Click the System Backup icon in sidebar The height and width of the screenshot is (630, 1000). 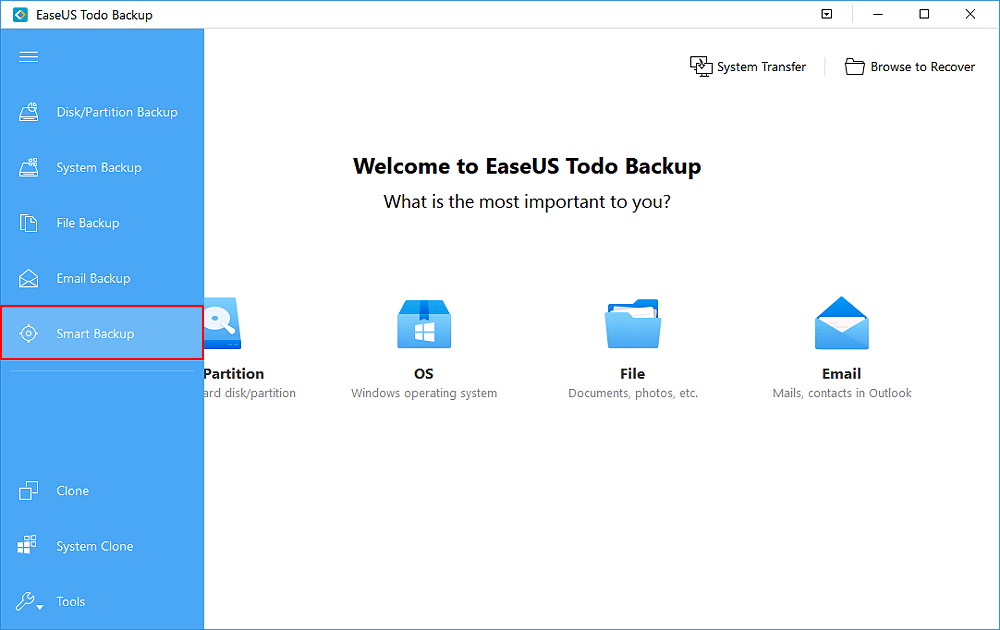point(28,168)
